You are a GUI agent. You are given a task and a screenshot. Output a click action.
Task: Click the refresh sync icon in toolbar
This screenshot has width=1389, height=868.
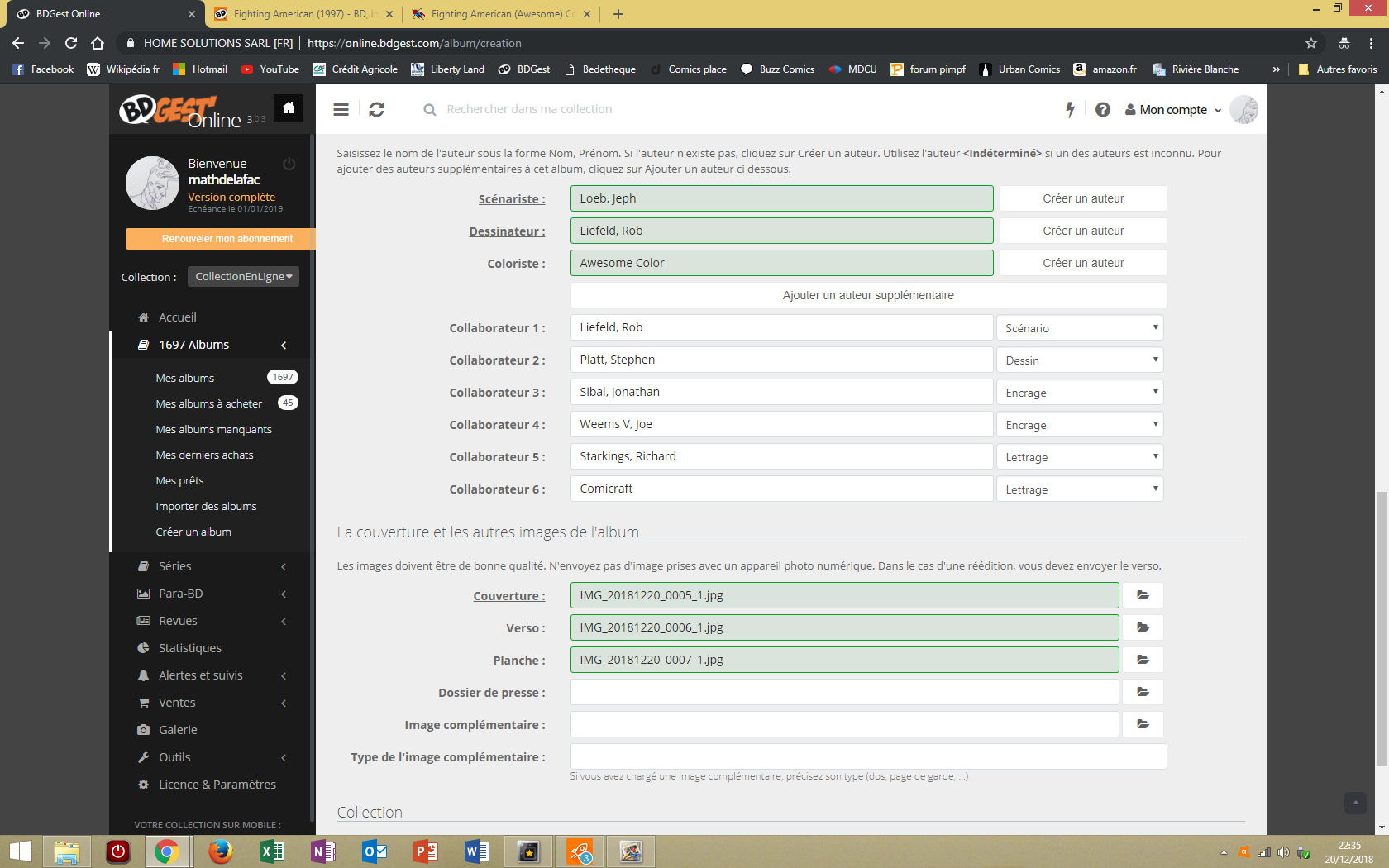click(377, 109)
